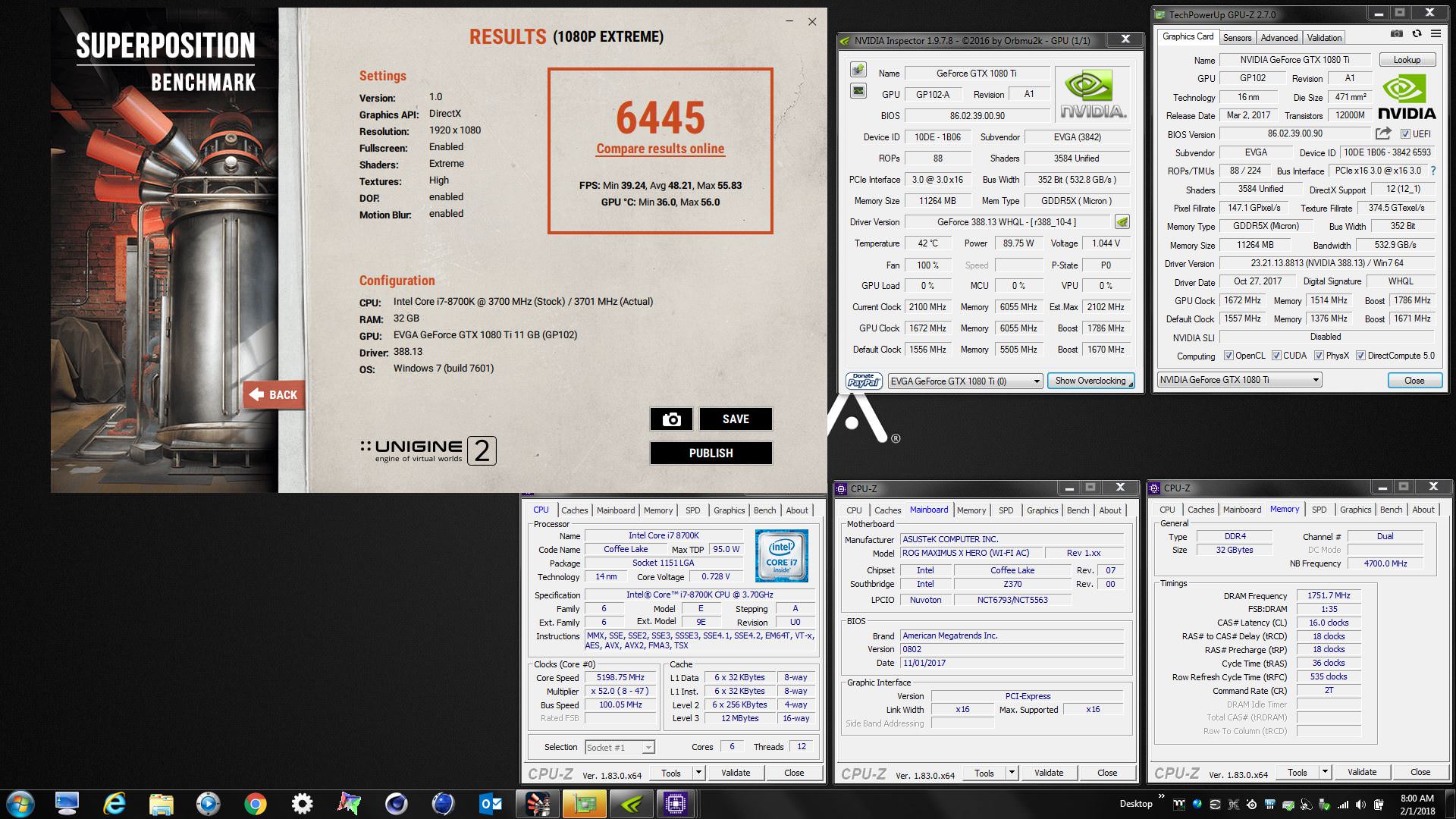Click the GPU-Z Lookup button
The height and width of the screenshot is (819, 1456).
tap(1407, 60)
